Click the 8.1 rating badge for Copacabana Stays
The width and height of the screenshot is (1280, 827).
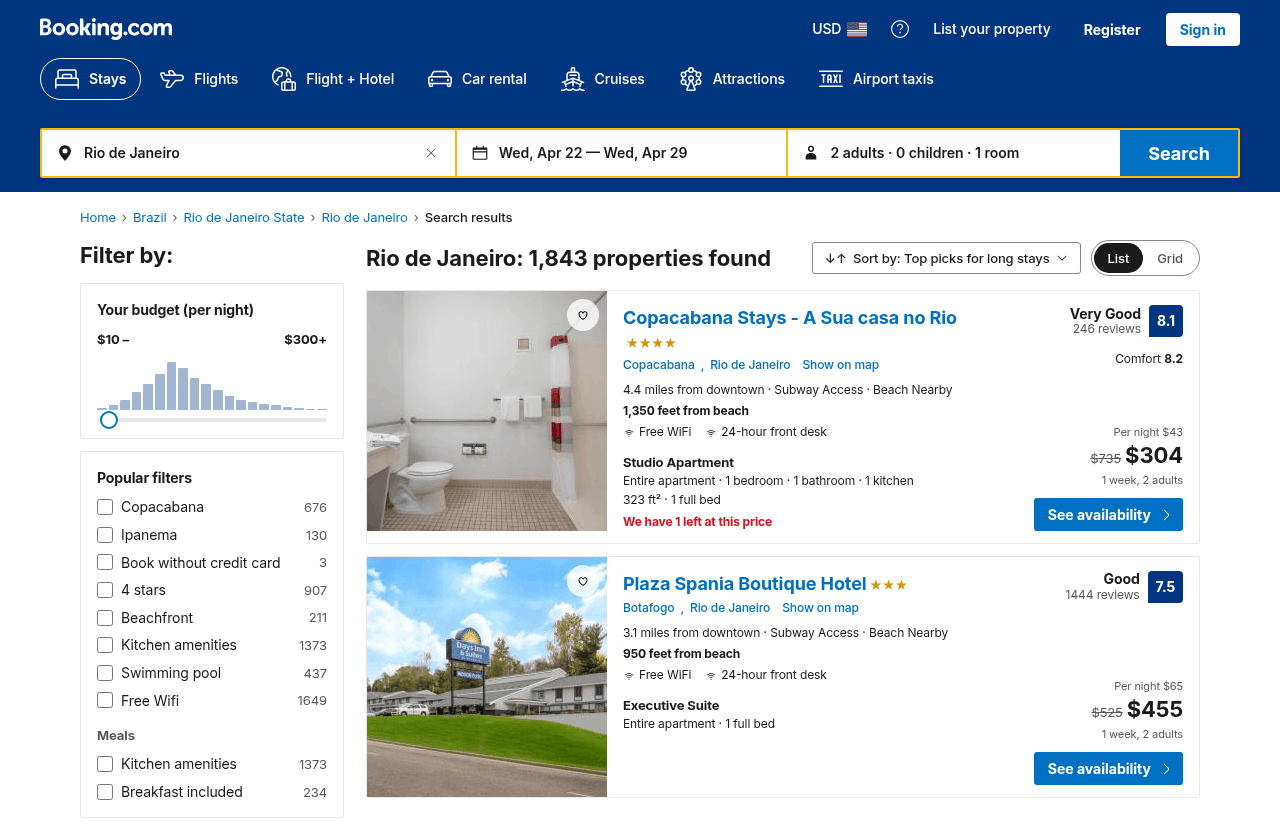(x=1166, y=321)
